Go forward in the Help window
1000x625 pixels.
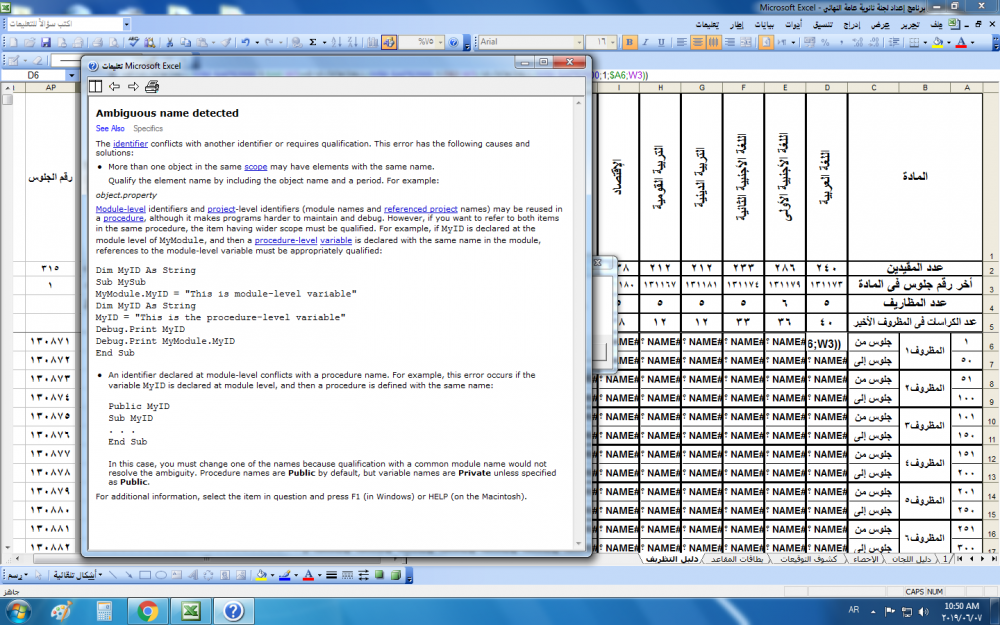(133, 87)
